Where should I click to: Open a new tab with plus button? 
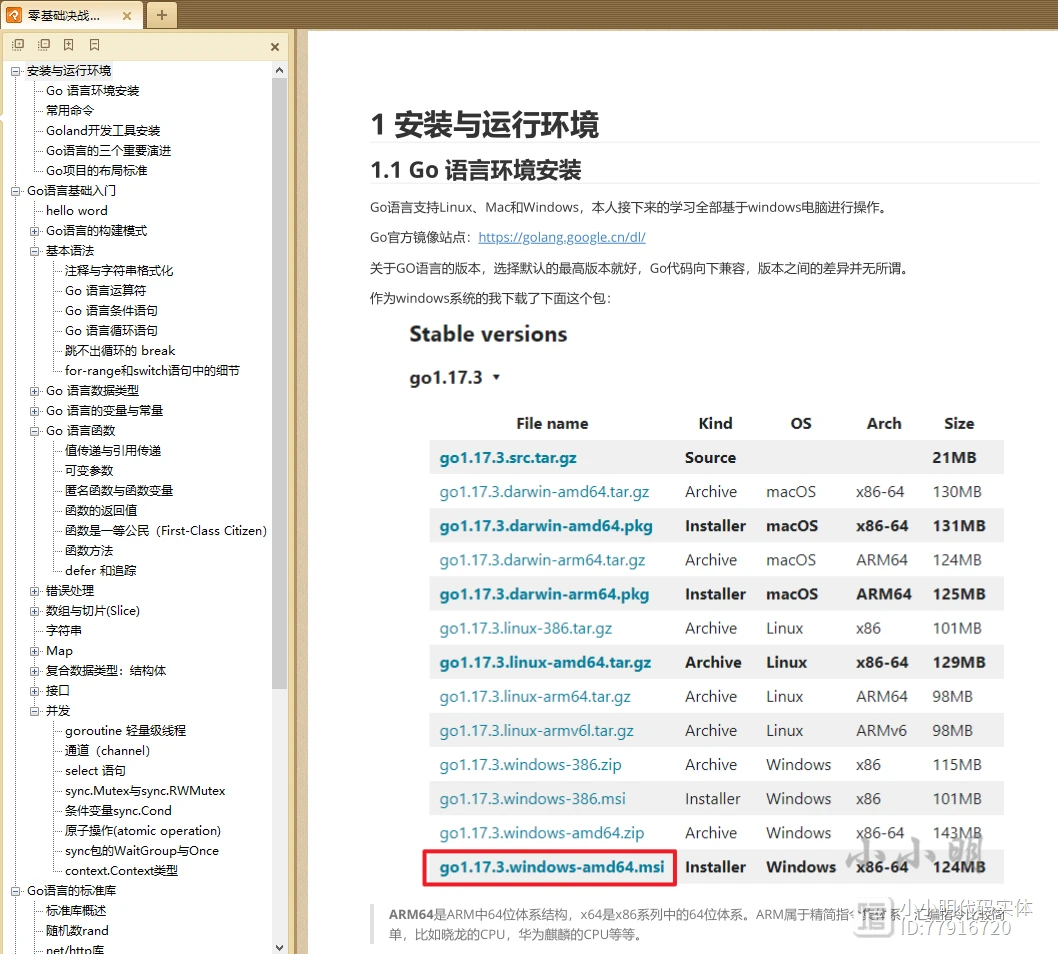tap(162, 15)
